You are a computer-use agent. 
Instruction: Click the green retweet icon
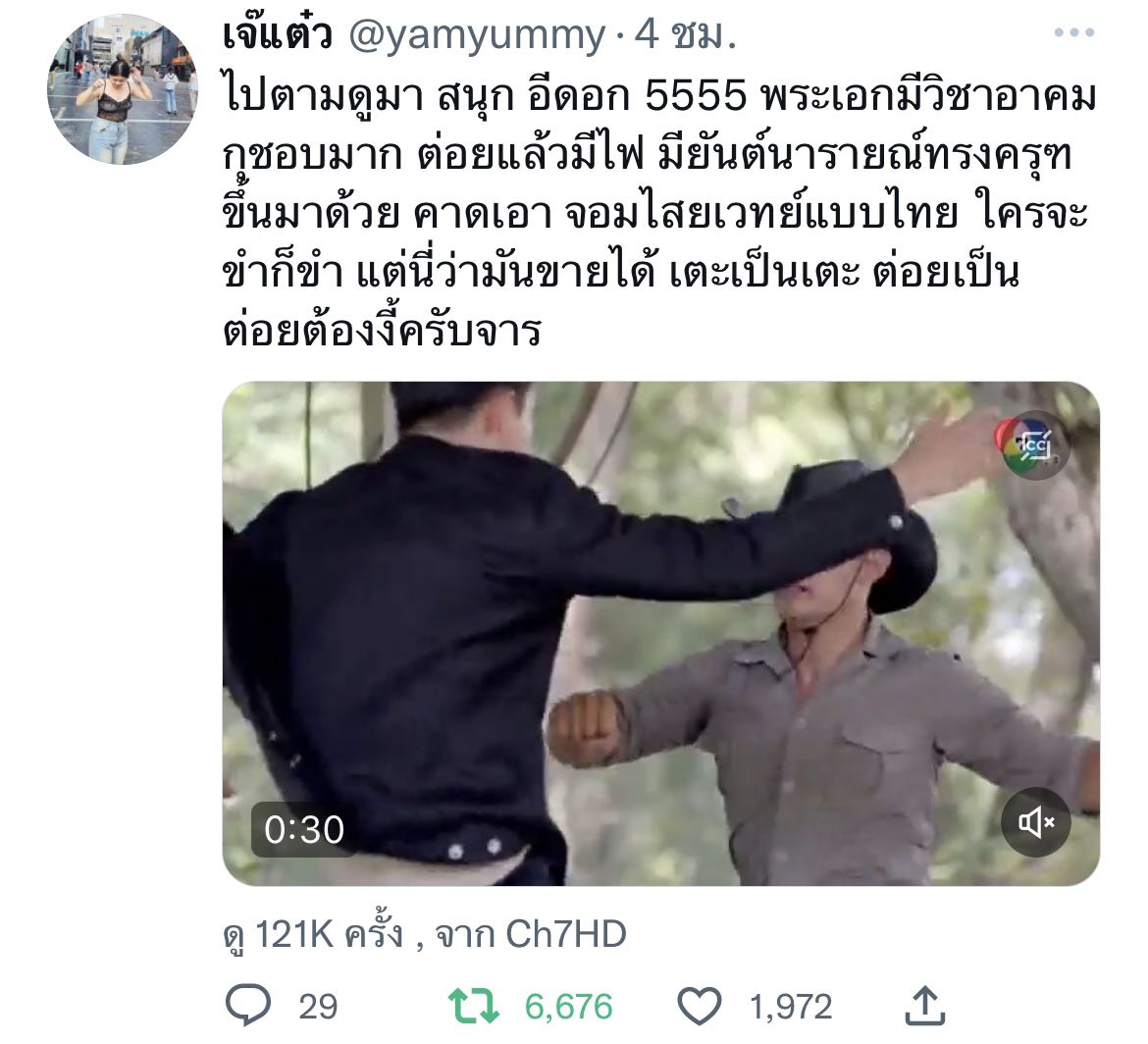474,1005
